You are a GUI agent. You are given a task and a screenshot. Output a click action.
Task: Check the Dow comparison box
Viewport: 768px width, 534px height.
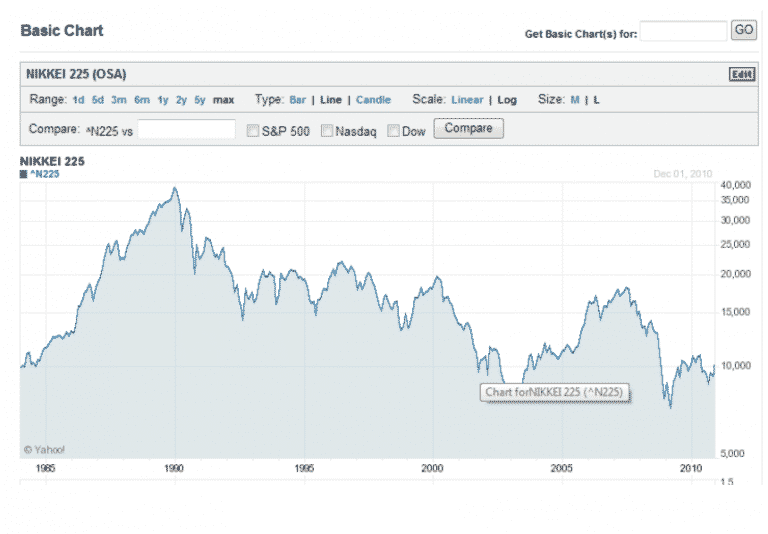tap(393, 130)
